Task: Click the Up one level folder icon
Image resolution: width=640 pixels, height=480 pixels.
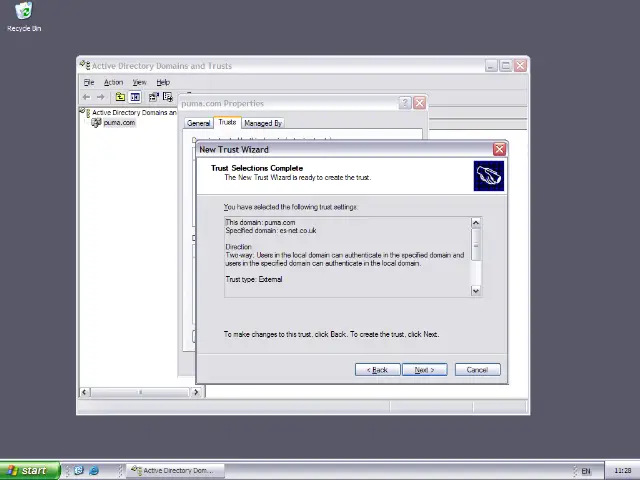Action: [x=120, y=97]
